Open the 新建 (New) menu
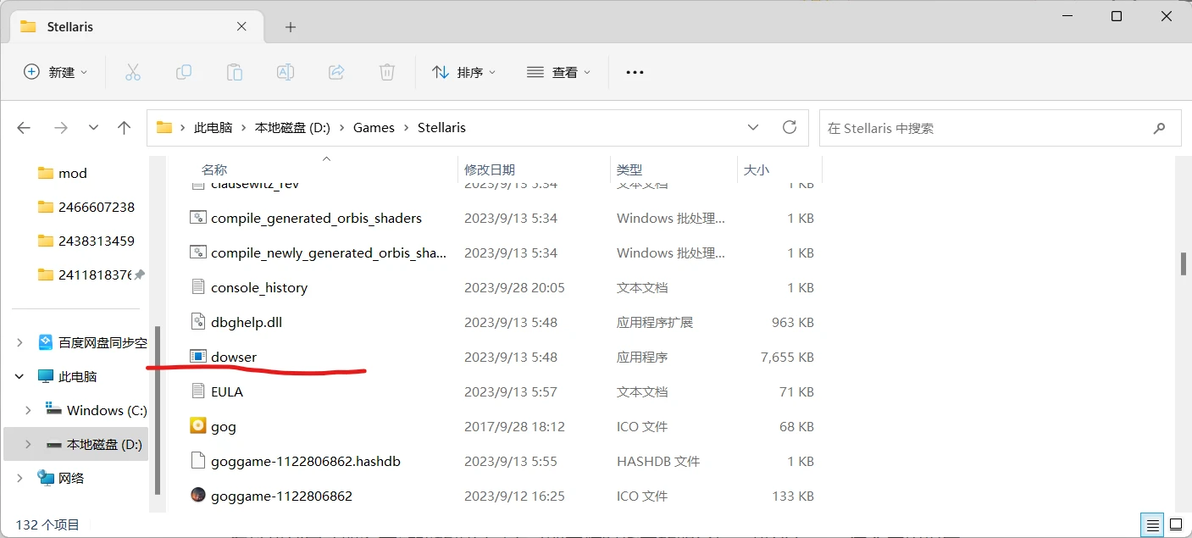The height and width of the screenshot is (538, 1192). [x=55, y=72]
